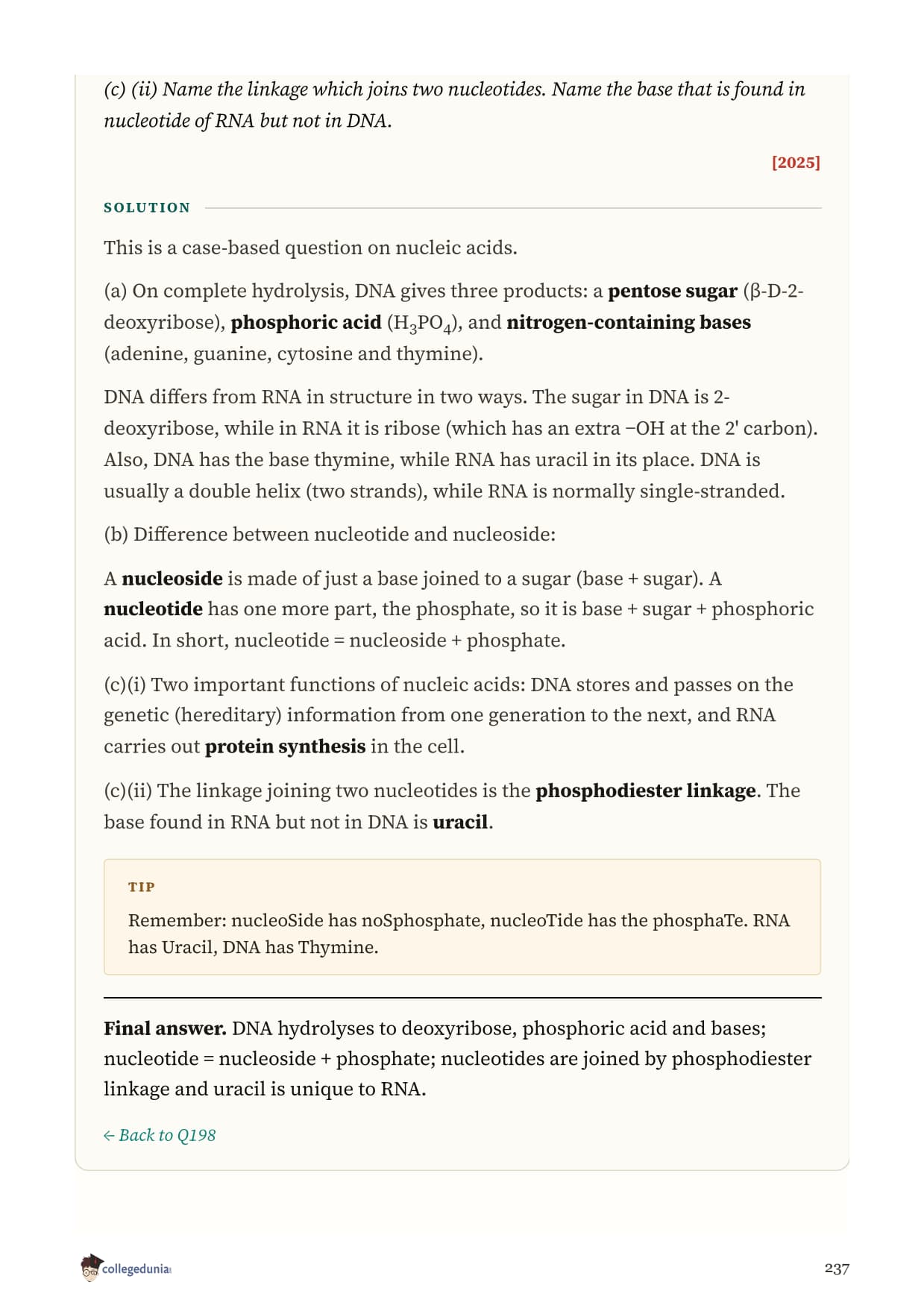Click the Final answer label
Image resolution: width=924 pixels, height=1308 pixels.
[x=165, y=1028]
